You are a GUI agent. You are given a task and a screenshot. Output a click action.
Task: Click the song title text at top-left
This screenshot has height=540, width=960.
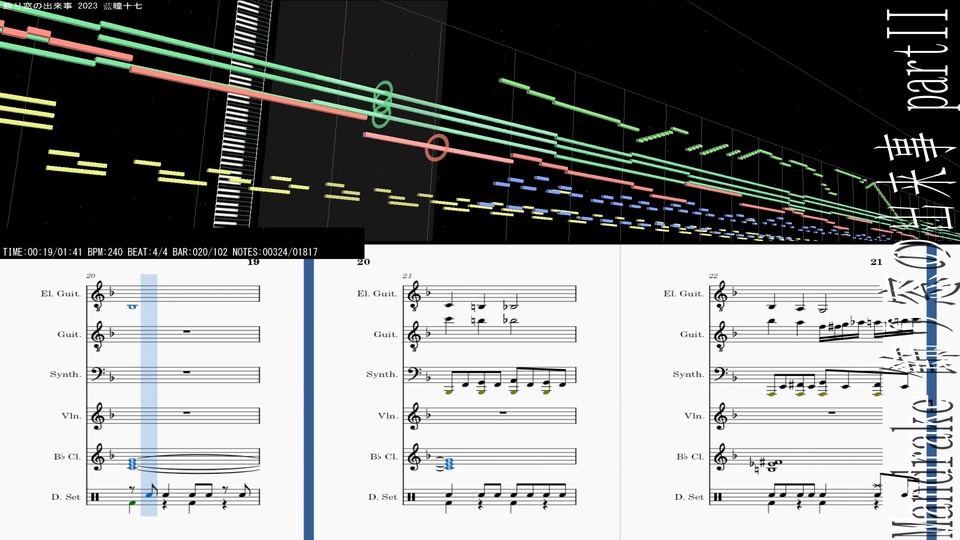click(72, 6)
